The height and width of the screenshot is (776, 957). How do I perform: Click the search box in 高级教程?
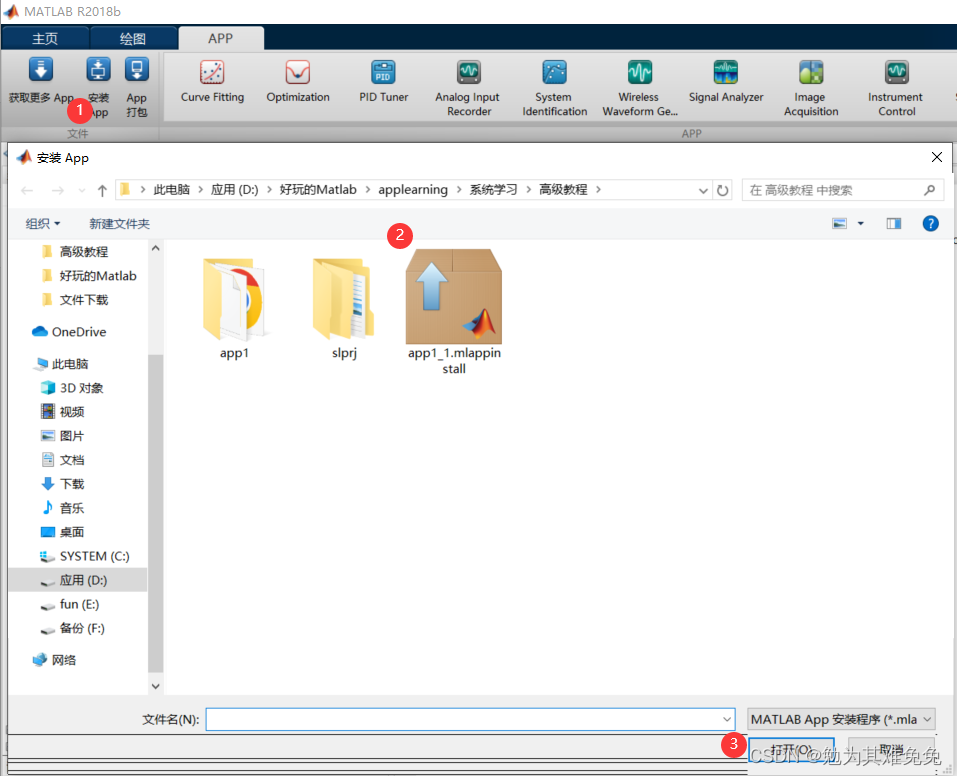click(x=842, y=190)
